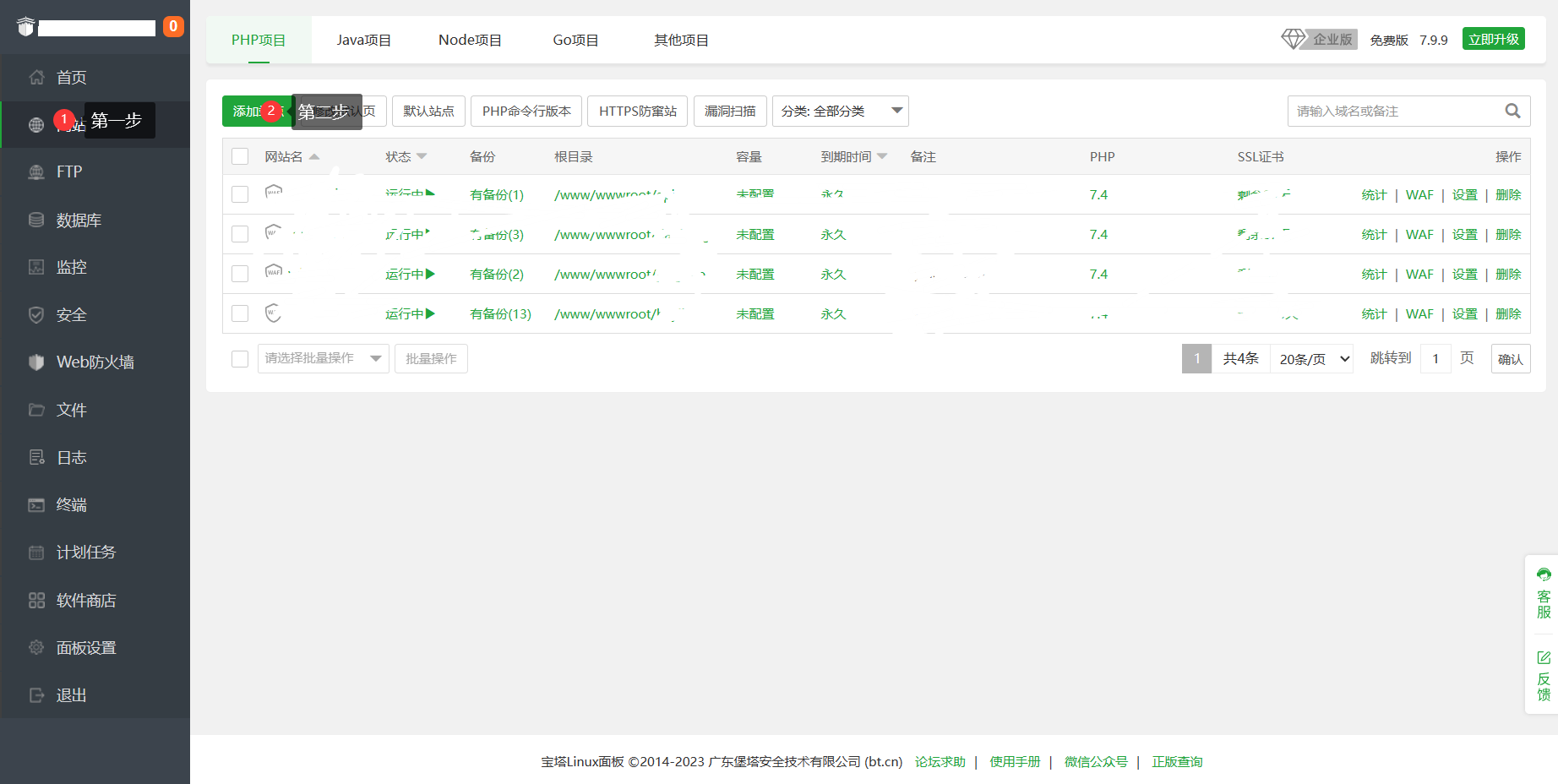Switch to the Node项目 tab
1558x784 pixels.
(x=470, y=40)
